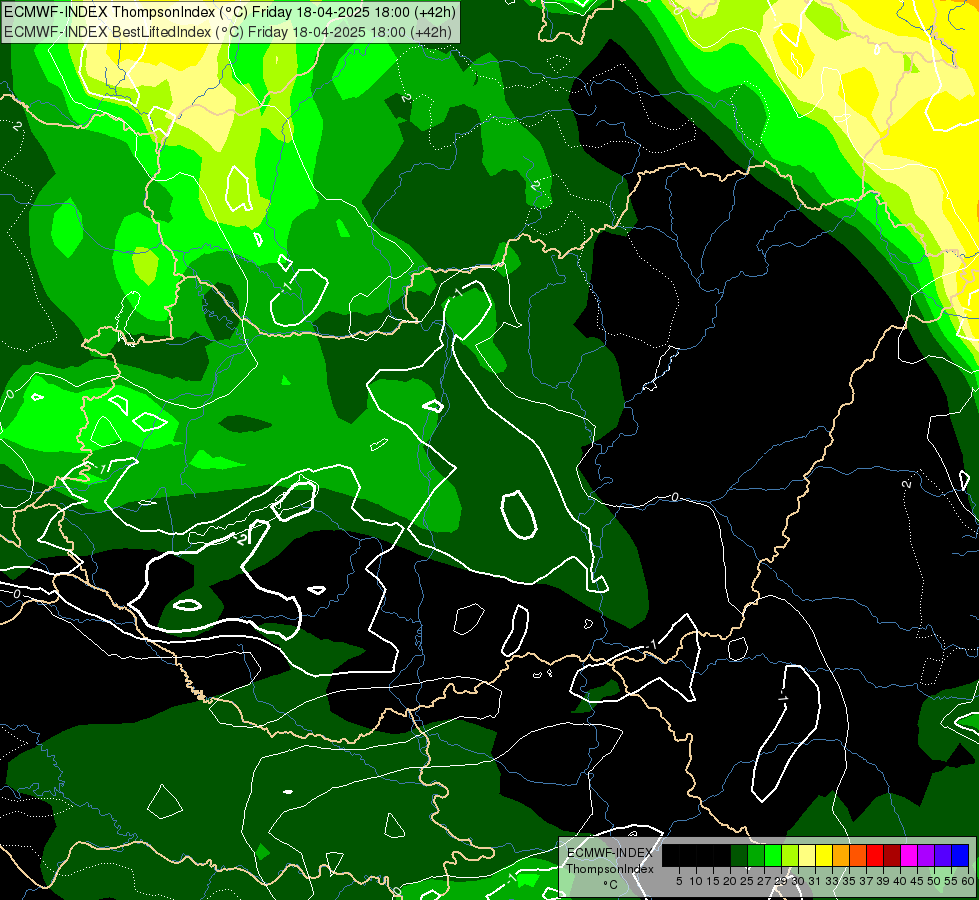
Task: Click the °C unit label in legend
Action: (x=610, y=885)
